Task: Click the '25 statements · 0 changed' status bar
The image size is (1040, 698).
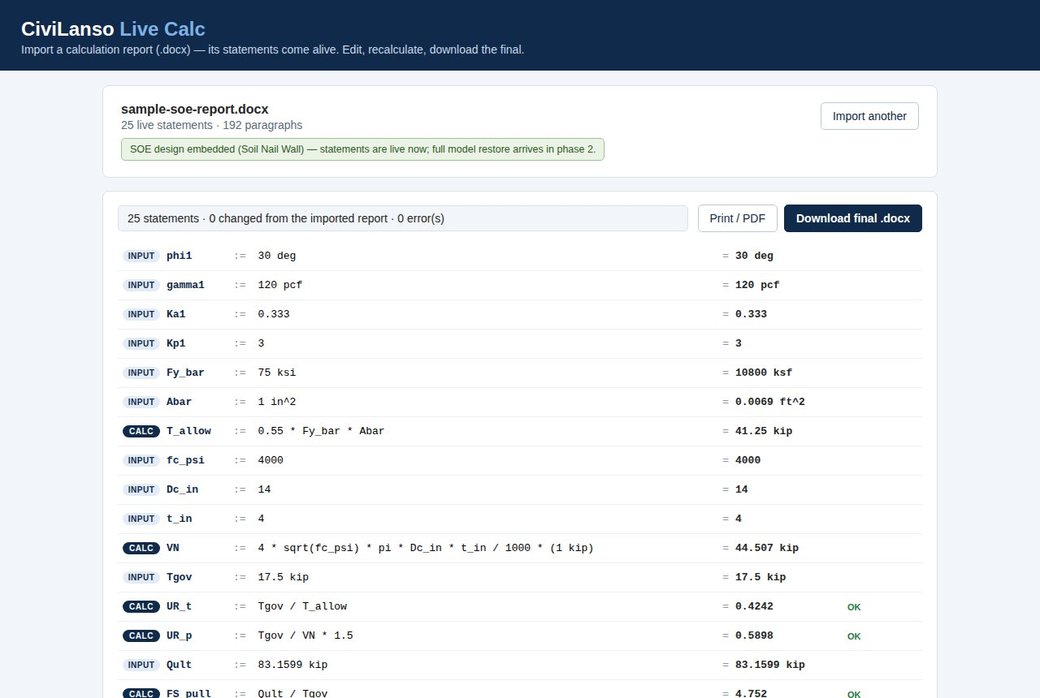Action: click(403, 218)
